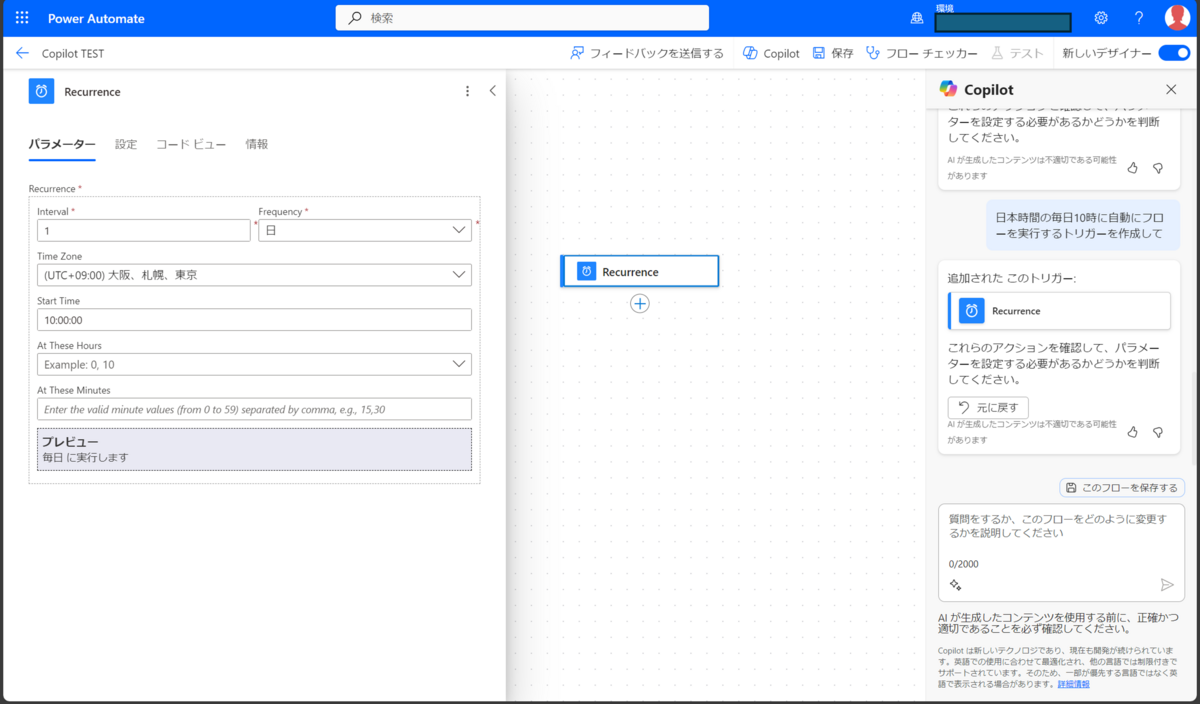Image resolution: width=1200 pixels, height=704 pixels.
Task: Click the プレビュー preview box
Action: tap(254, 449)
